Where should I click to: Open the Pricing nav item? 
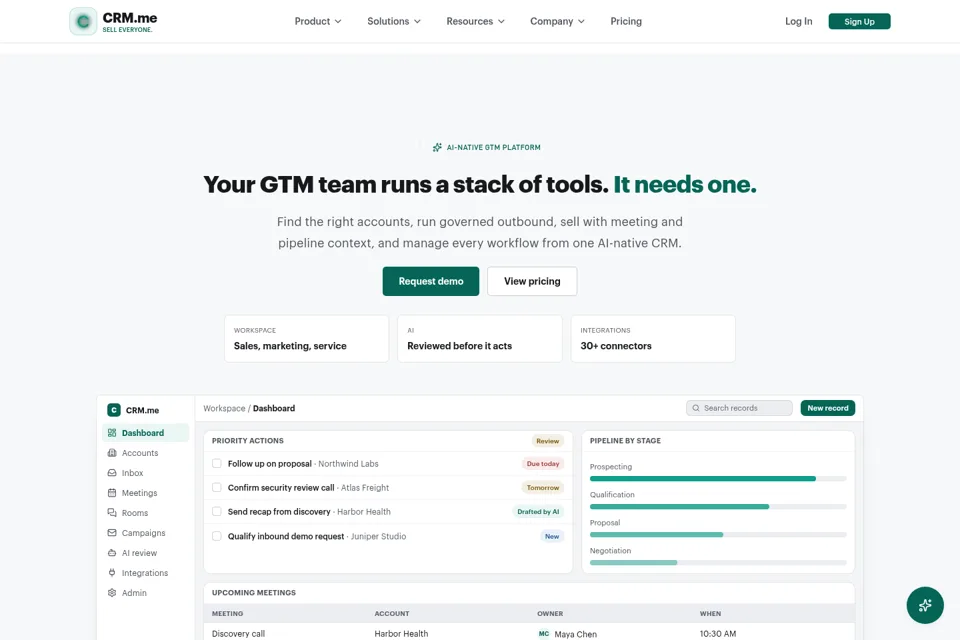(x=626, y=21)
